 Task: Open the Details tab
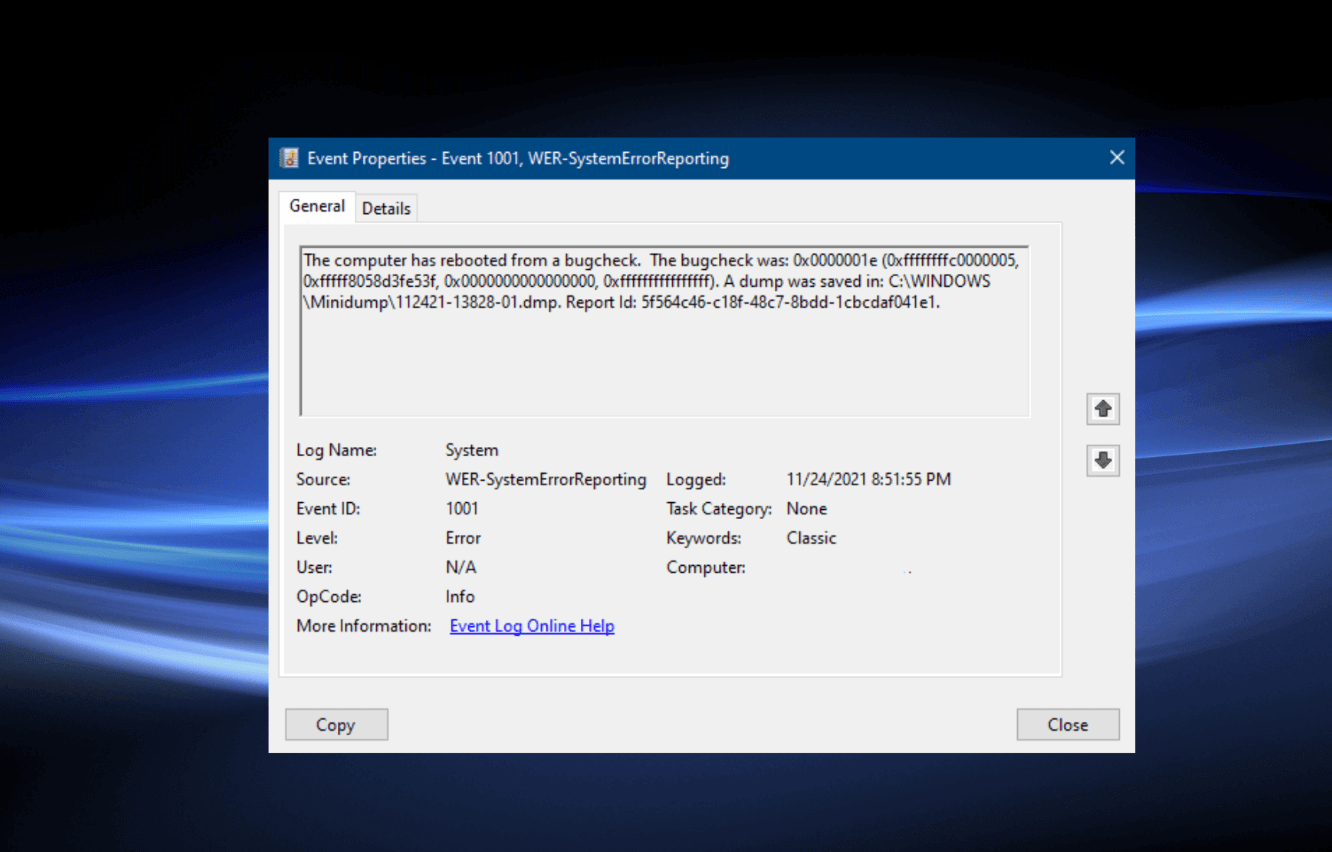386,208
